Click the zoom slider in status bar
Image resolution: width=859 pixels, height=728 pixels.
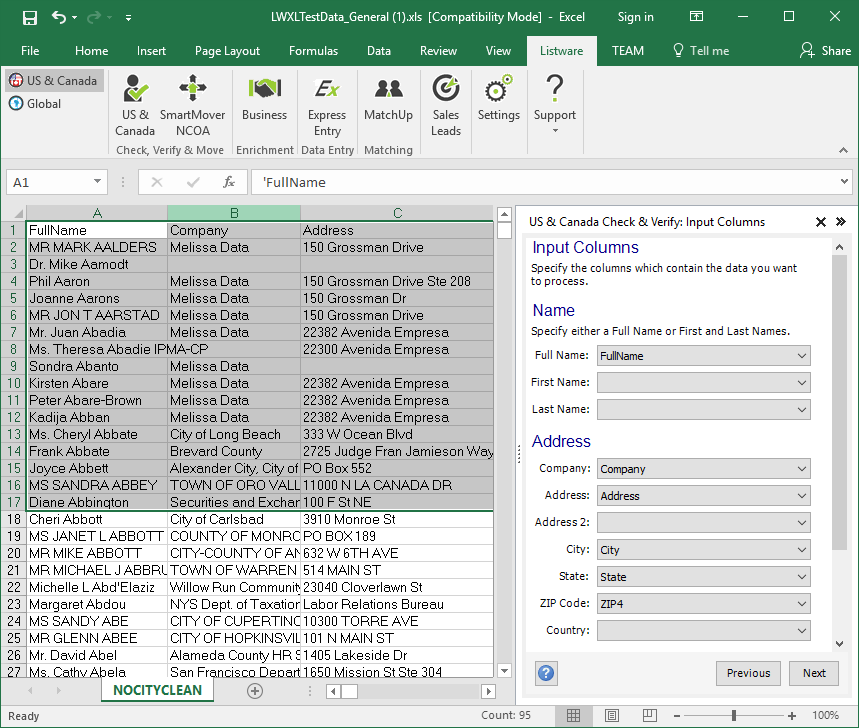(733, 715)
